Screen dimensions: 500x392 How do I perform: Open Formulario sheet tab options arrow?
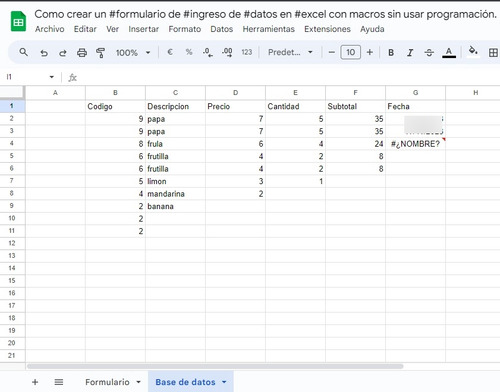(x=138, y=382)
